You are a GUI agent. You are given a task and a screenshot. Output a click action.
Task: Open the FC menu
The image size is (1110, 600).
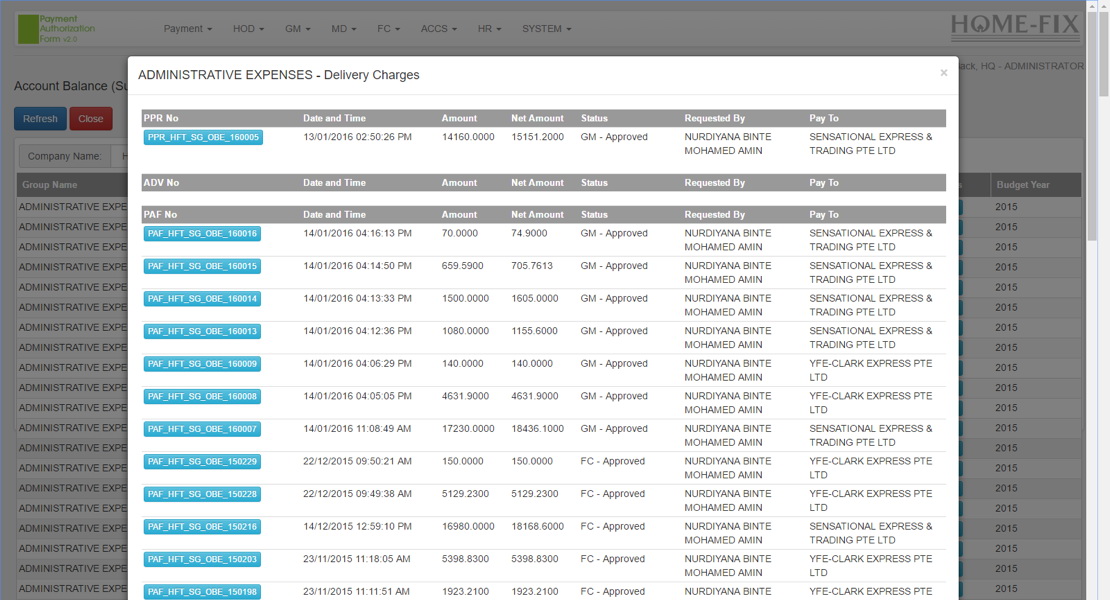click(388, 29)
